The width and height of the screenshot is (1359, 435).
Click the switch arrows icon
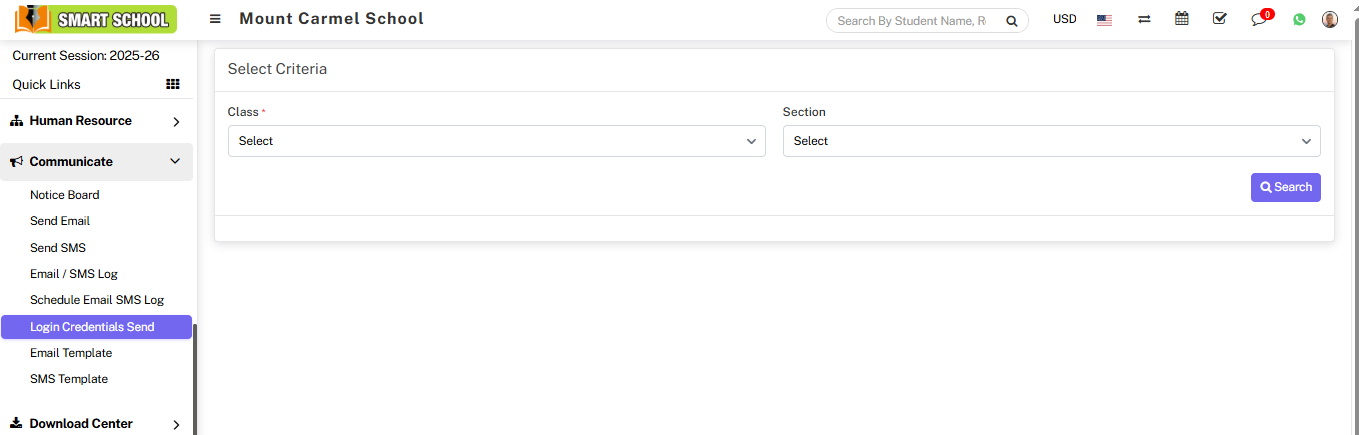(x=1144, y=20)
